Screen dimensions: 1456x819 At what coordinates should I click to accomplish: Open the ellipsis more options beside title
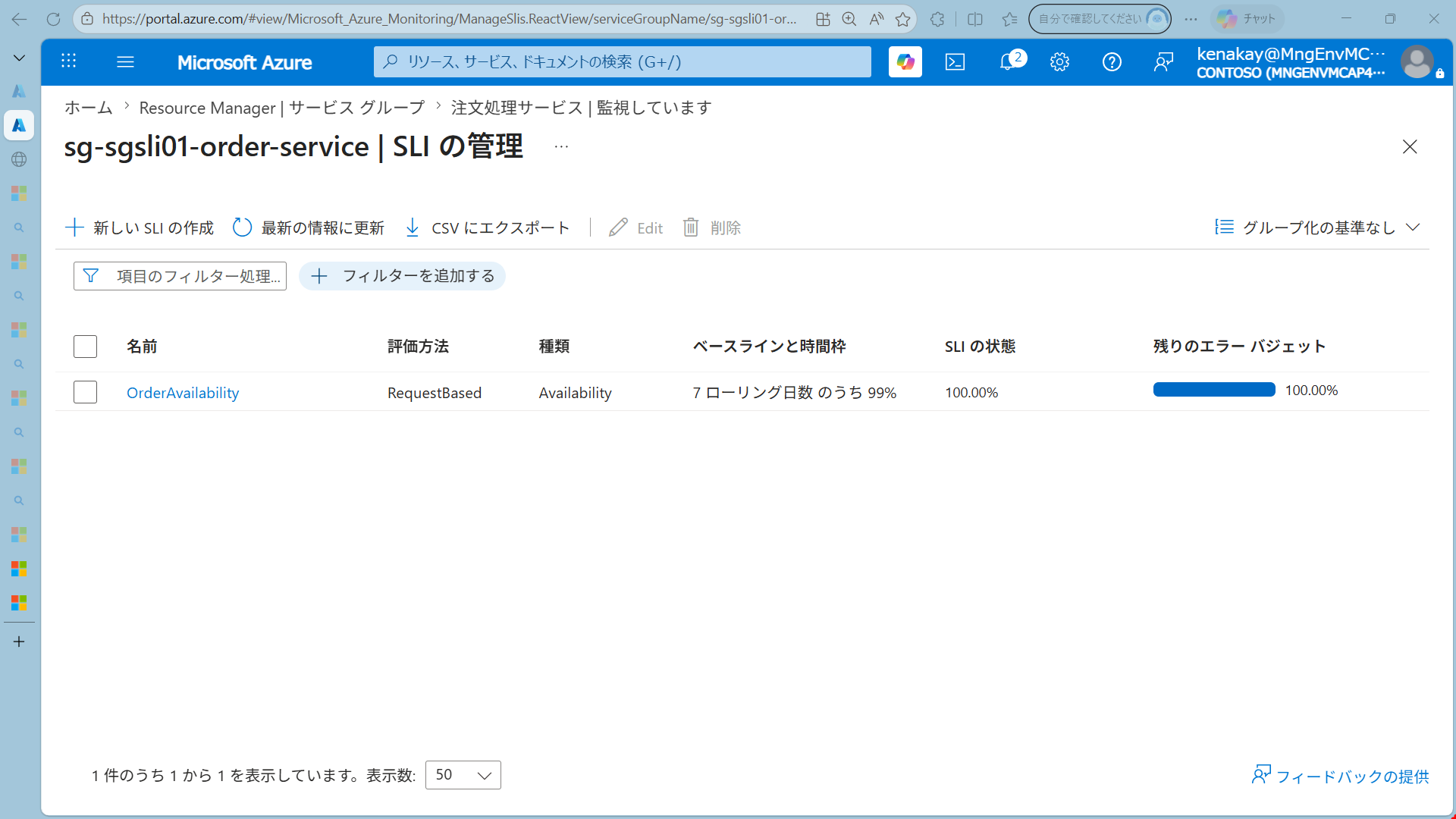point(561,146)
